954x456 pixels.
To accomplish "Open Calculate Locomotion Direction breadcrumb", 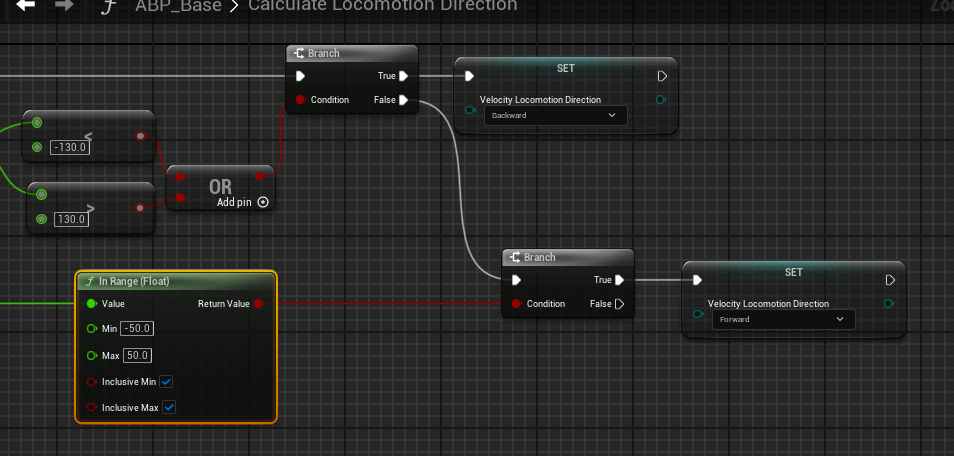I will [x=383, y=6].
